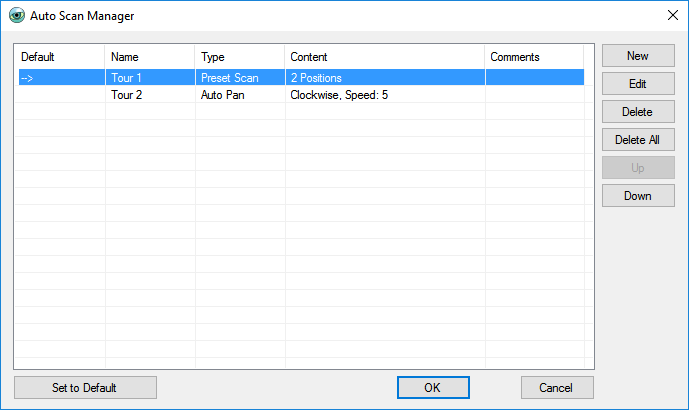
Task: Create a new scan with New button
Action: click(x=638, y=56)
